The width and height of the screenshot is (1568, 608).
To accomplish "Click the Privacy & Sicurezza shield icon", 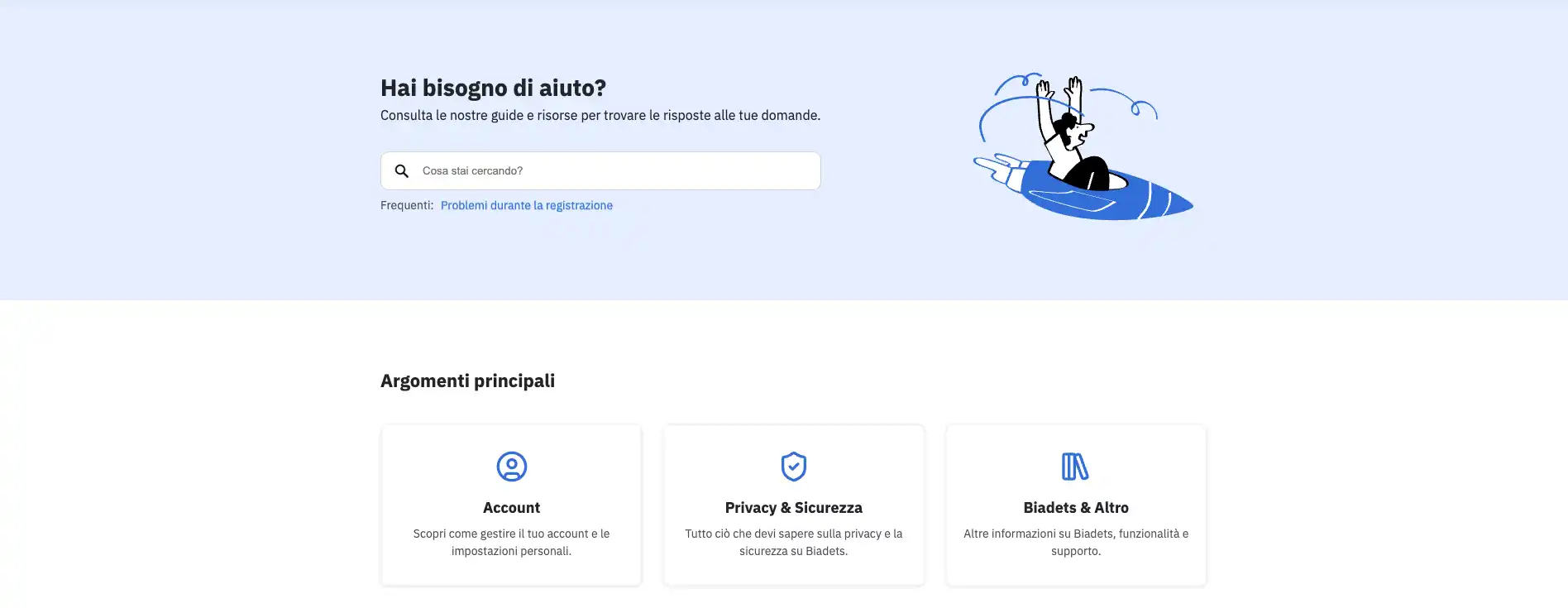I will pos(794,467).
